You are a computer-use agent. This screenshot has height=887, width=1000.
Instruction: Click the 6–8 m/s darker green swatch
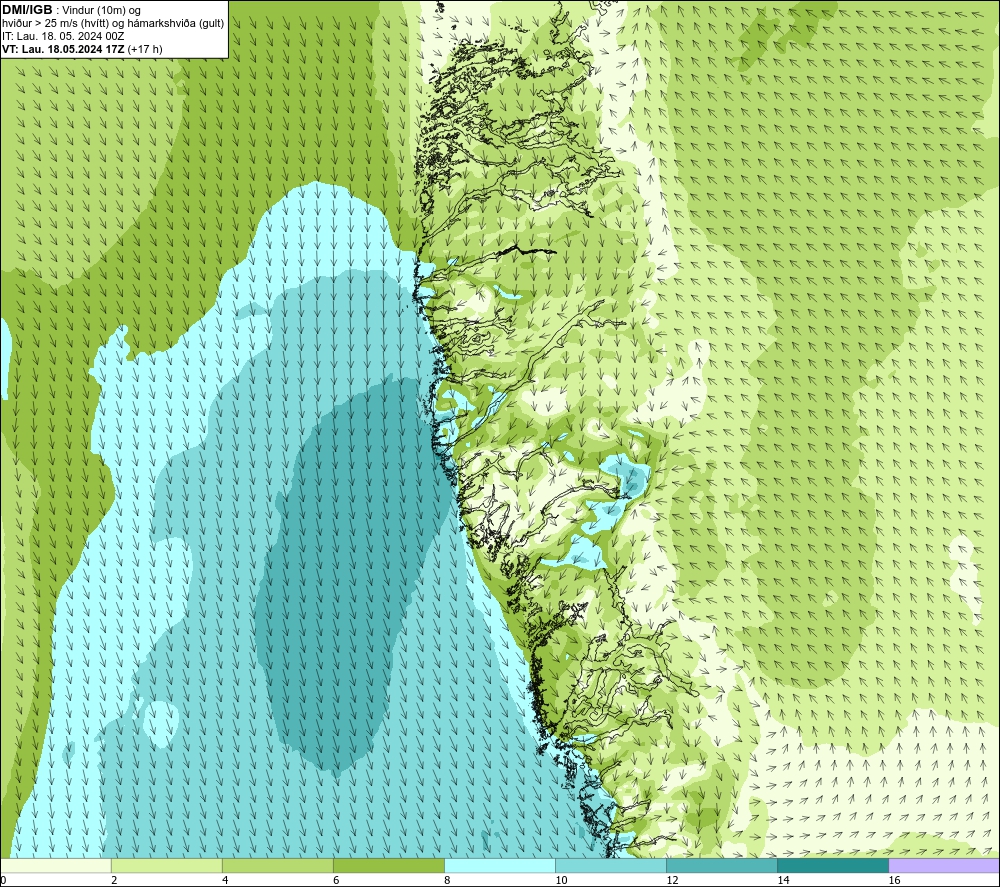(388, 865)
